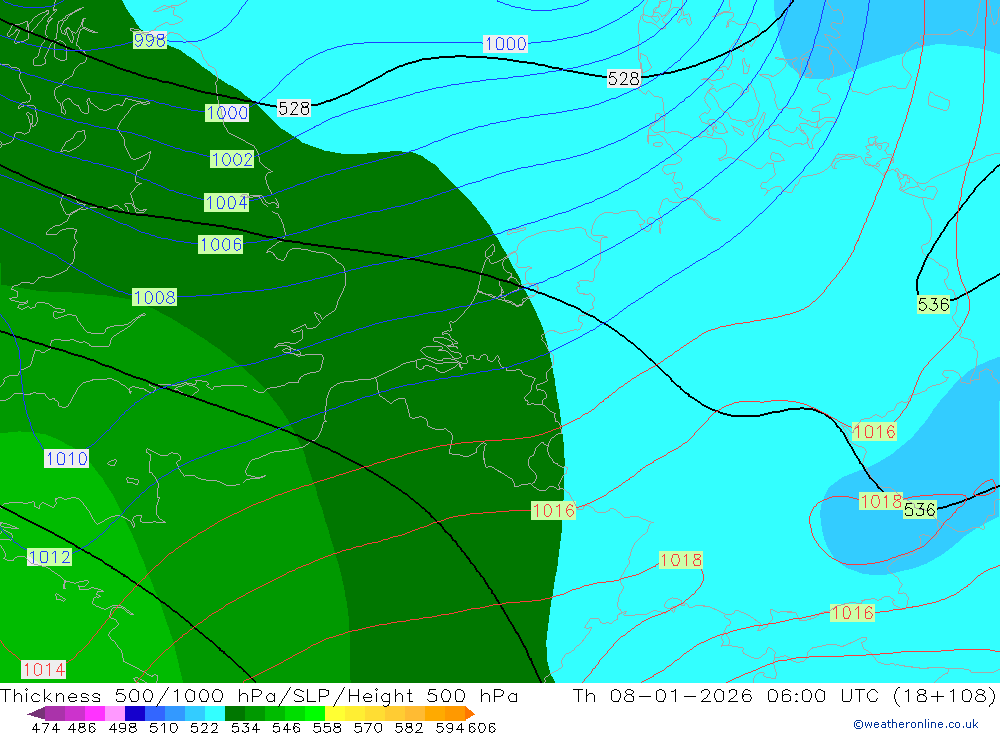Pick the yellow legend swatch above 558
The image size is (1000, 733).
[x=335, y=713]
